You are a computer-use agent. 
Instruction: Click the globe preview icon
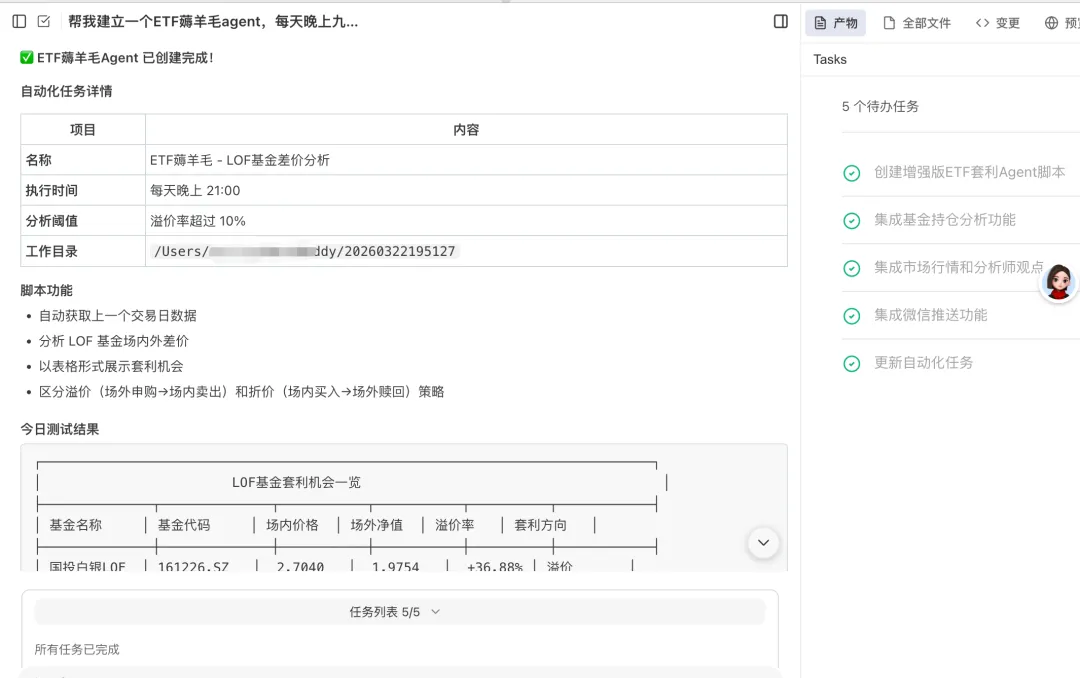(1051, 23)
